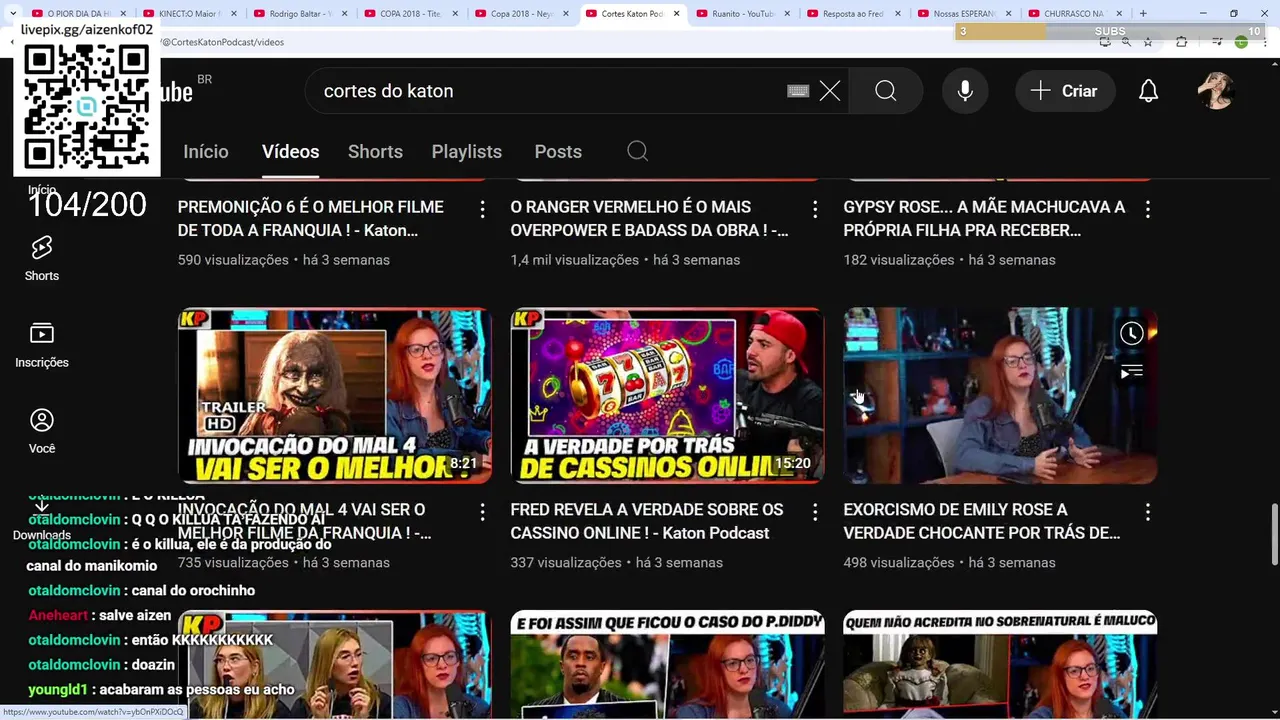Open the on-screen keyboard icon in search

point(797,91)
